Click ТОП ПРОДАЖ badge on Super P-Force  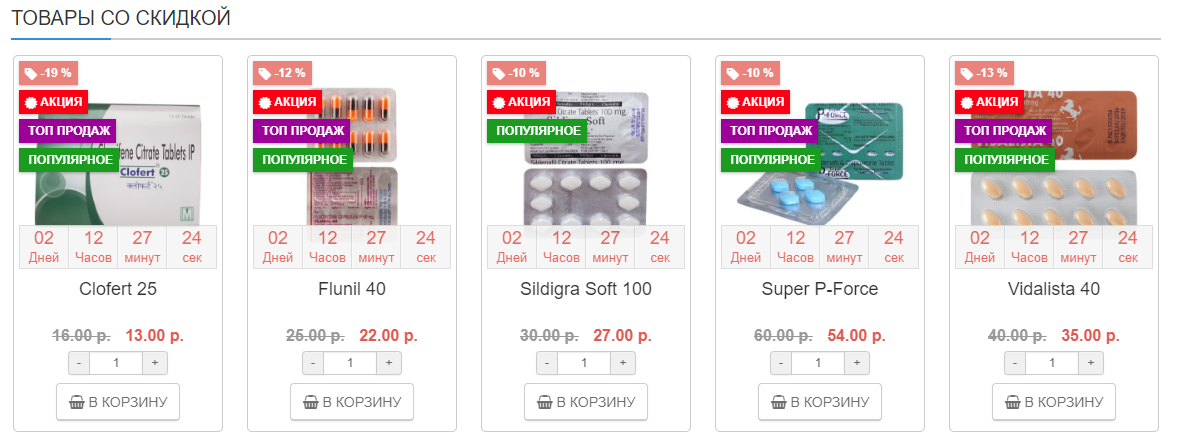click(769, 131)
